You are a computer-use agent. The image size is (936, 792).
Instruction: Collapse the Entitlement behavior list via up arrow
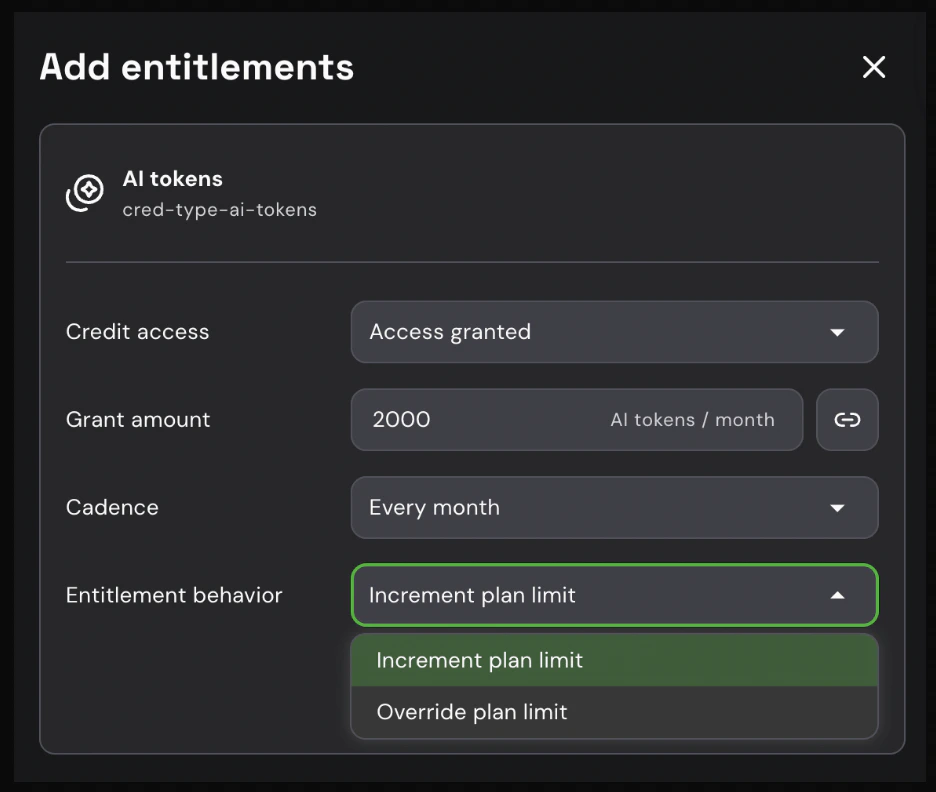coord(838,596)
